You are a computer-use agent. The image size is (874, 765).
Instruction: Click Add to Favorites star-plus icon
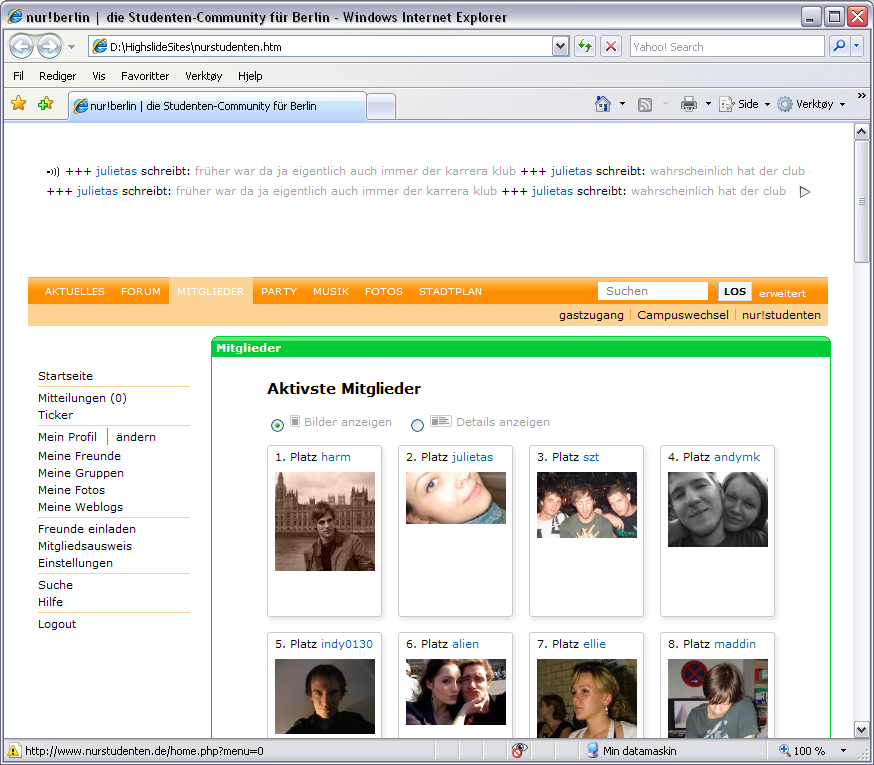[45, 103]
